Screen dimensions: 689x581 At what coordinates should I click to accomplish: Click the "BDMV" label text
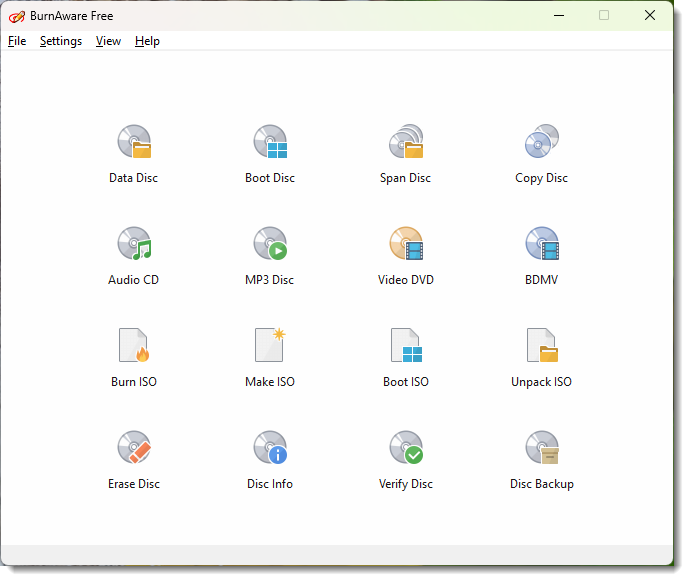541,280
